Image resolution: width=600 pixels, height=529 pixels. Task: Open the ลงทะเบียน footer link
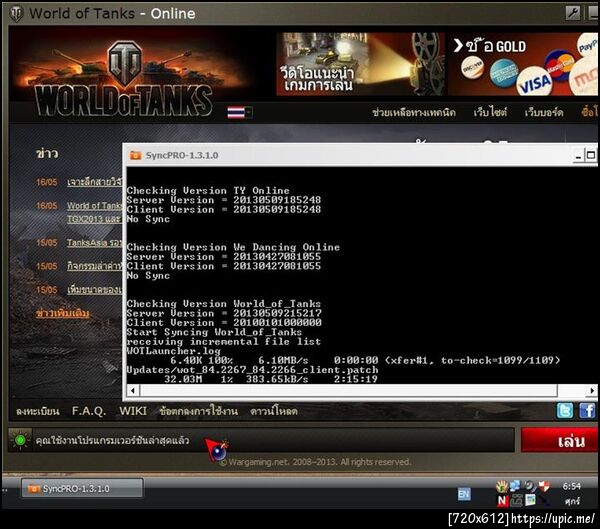point(38,411)
